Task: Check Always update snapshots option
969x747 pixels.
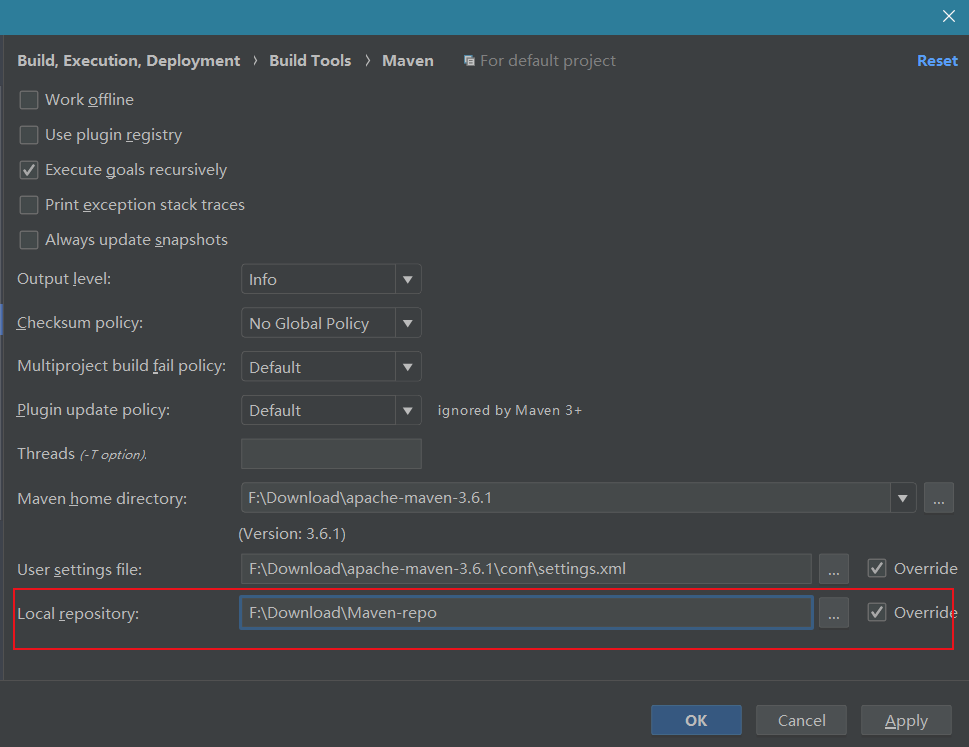Action: click(x=29, y=240)
